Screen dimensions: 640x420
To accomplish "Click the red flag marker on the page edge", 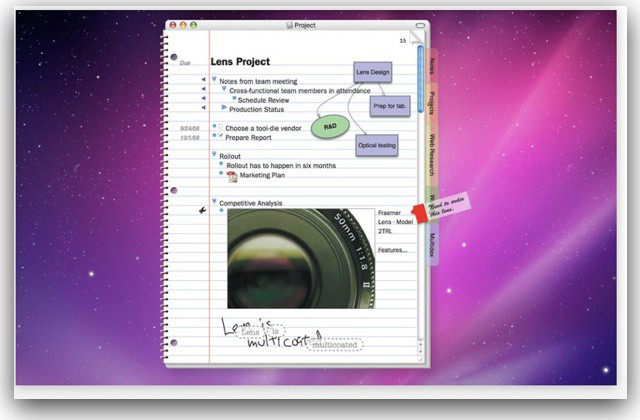I will click(420, 214).
